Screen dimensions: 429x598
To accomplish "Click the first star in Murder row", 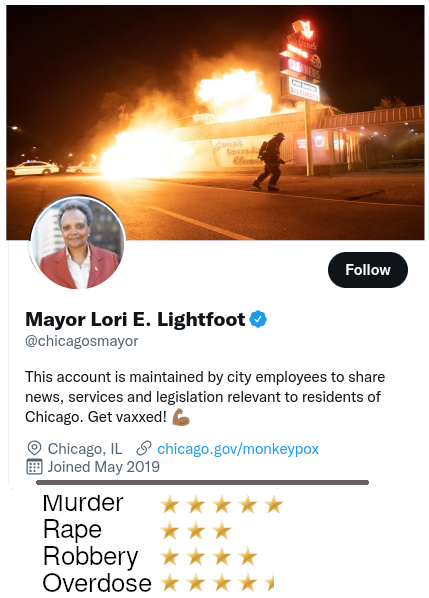I will point(170,505).
